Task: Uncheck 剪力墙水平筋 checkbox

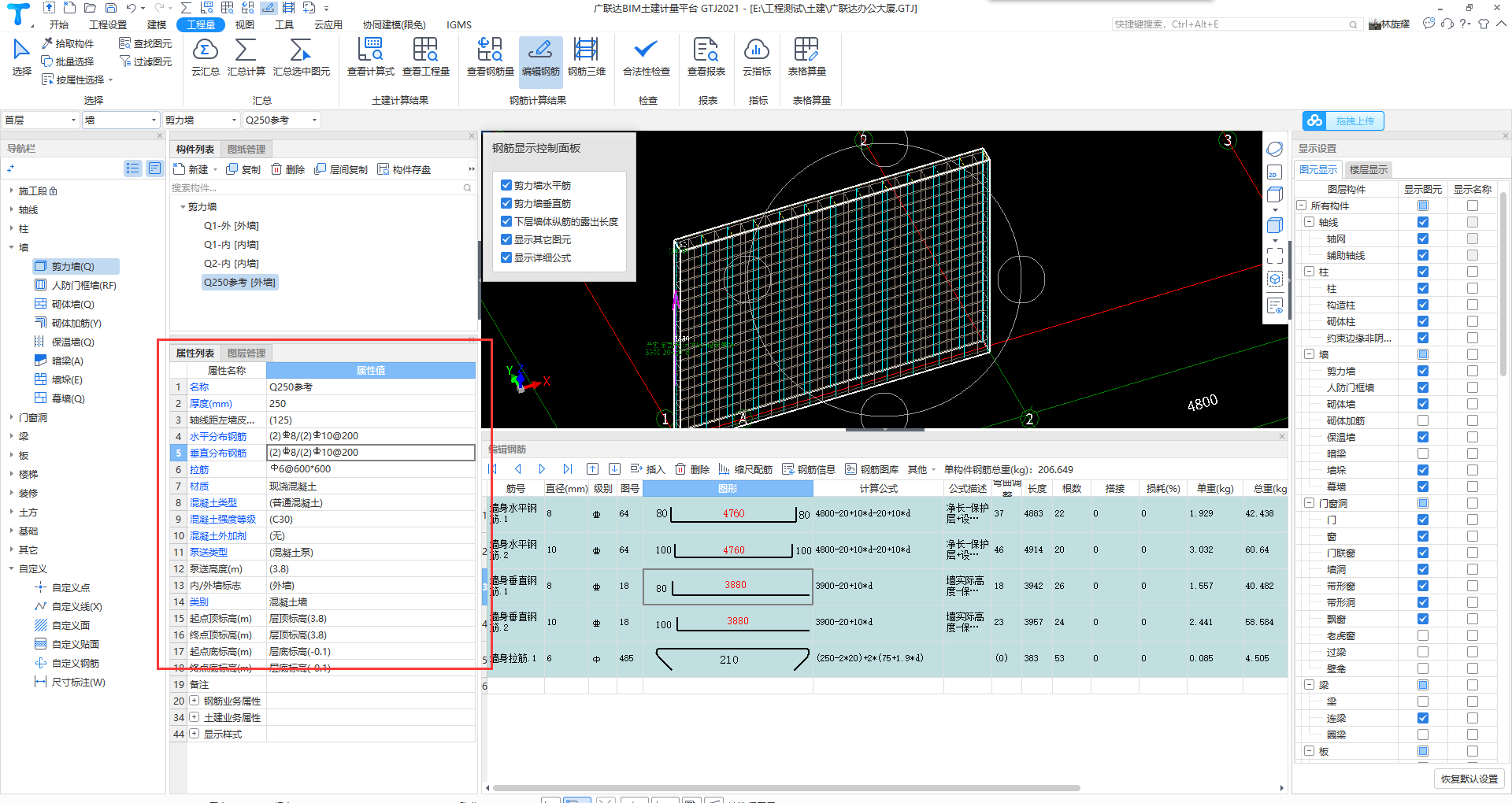Action: tap(506, 186)
